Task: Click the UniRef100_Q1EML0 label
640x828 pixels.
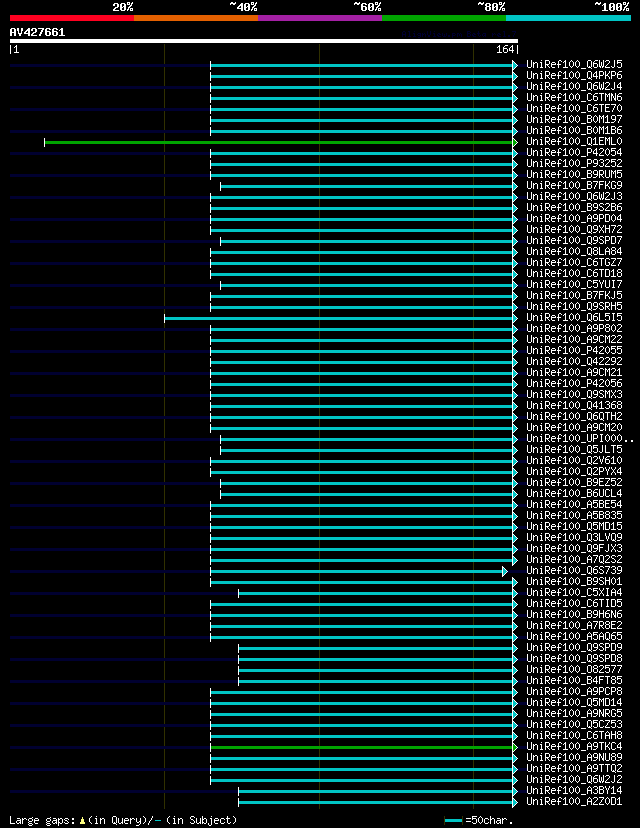Action: tap(574, 142)
